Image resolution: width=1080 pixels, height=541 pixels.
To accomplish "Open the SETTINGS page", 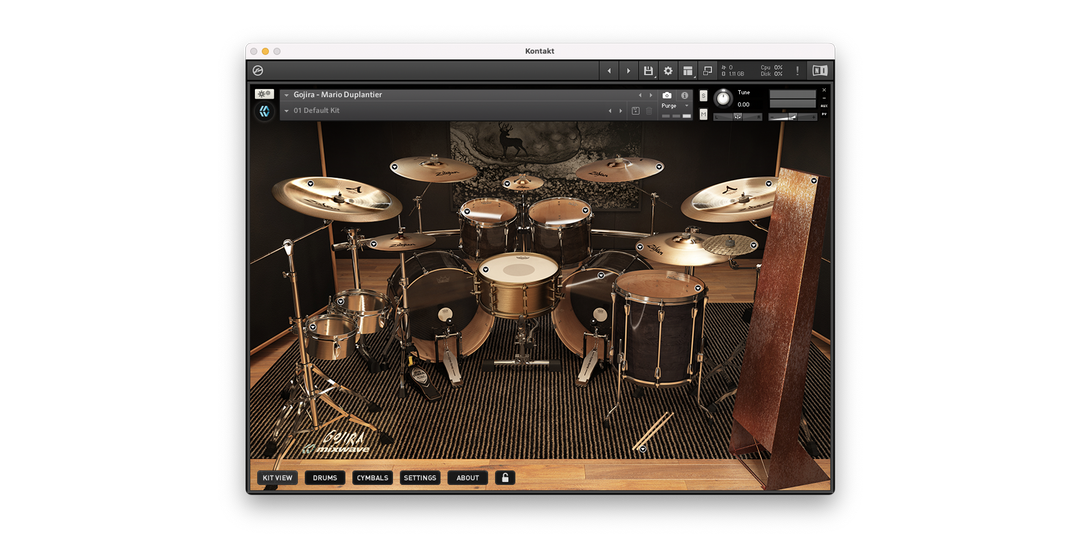I will pyautogui.click(x=420, y=478).
